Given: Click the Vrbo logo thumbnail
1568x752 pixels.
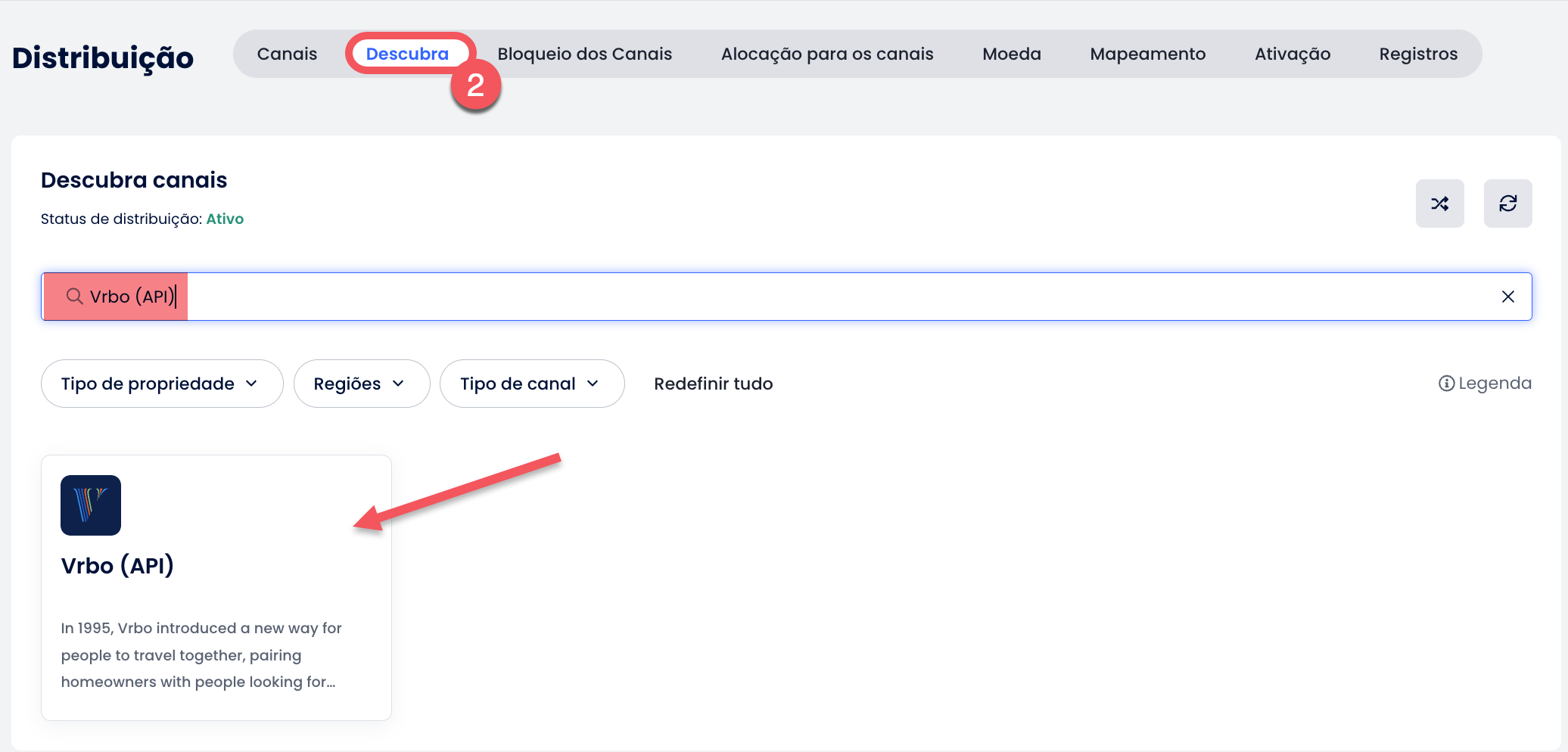Looking at the screenshot, I should (x=91, y=505).
